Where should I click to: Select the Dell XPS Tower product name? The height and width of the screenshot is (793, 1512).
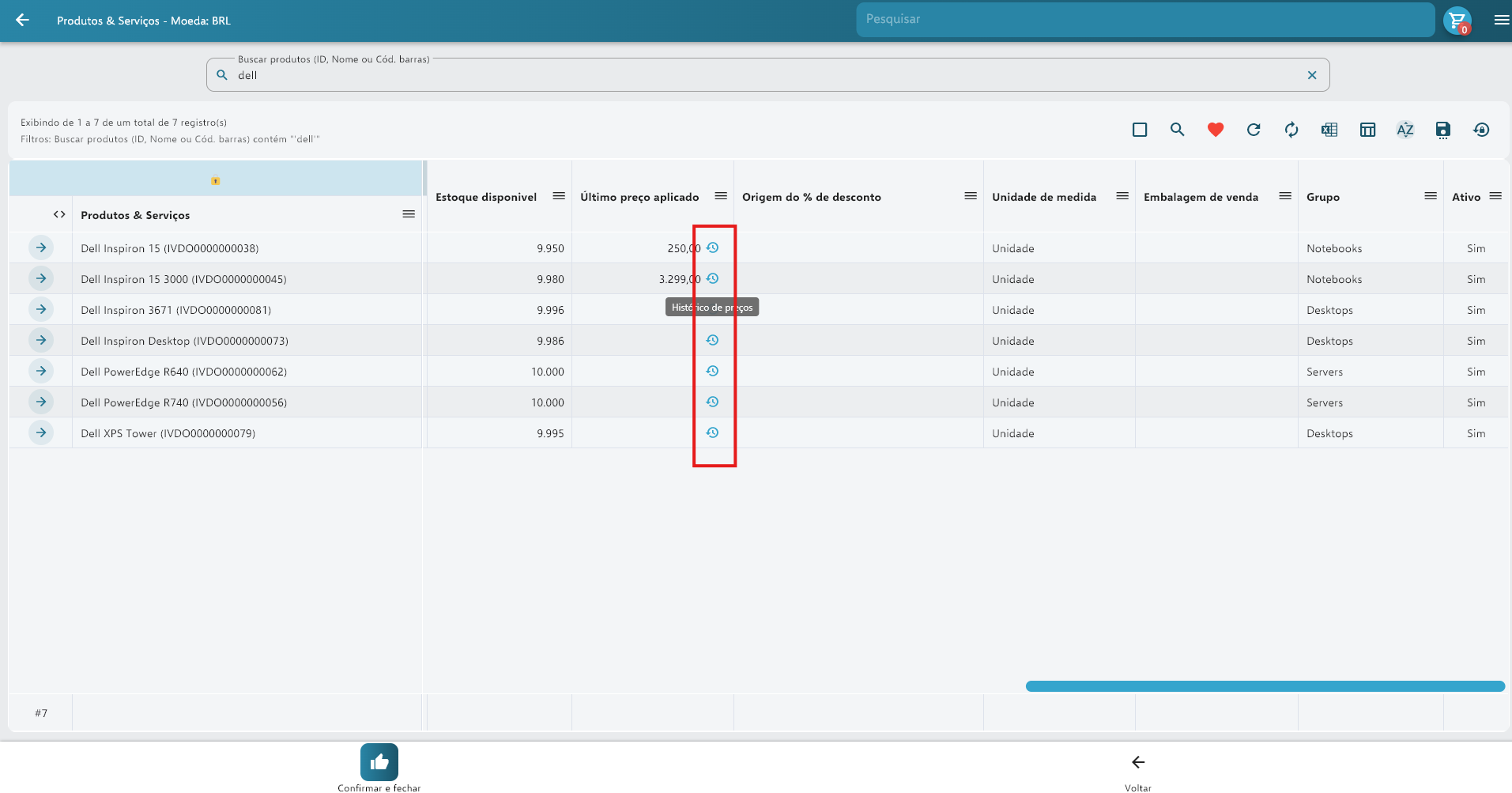(x=168, y=433)
